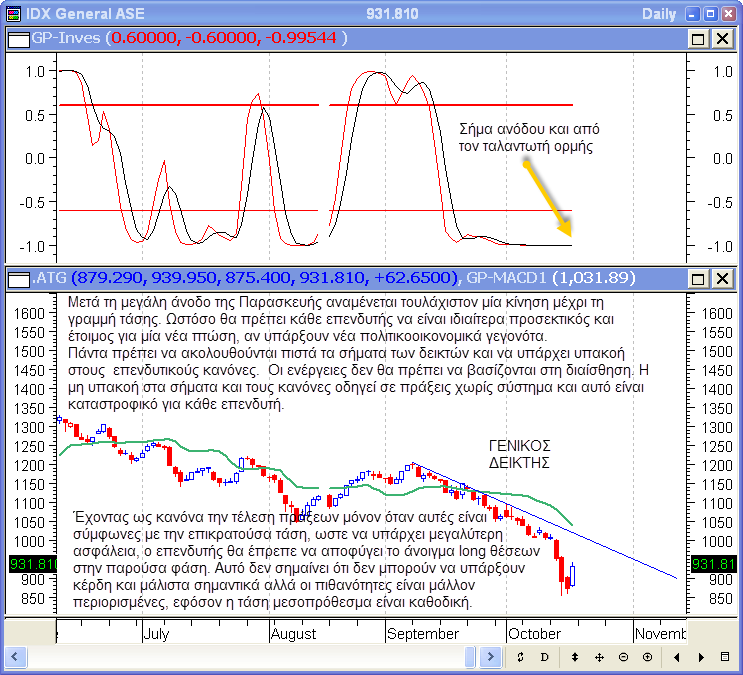
Task: Click the 'ΓΕΝΙΚΟΣ ΔΕΙΚΤΗΣ' text label
Action: click(520, 454)
